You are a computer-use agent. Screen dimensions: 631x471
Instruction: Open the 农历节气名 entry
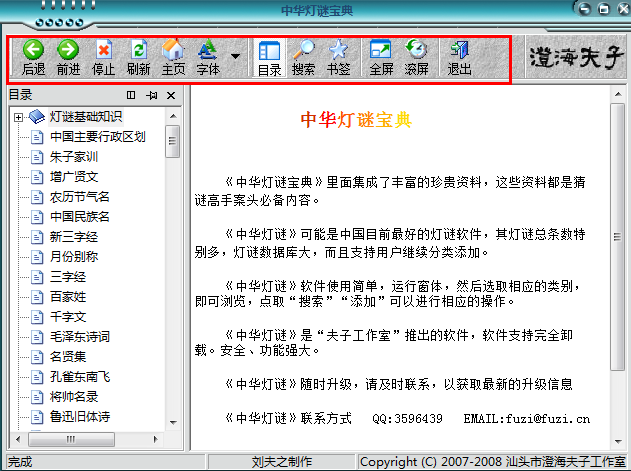80,197
